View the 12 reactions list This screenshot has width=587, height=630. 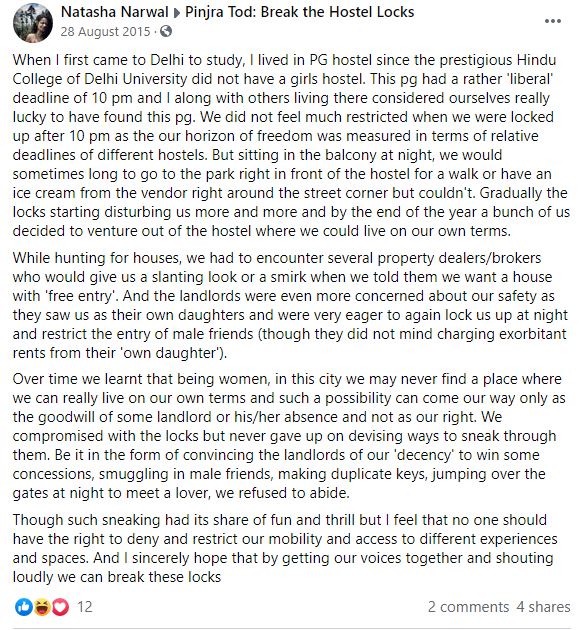[x=84, y=607]
